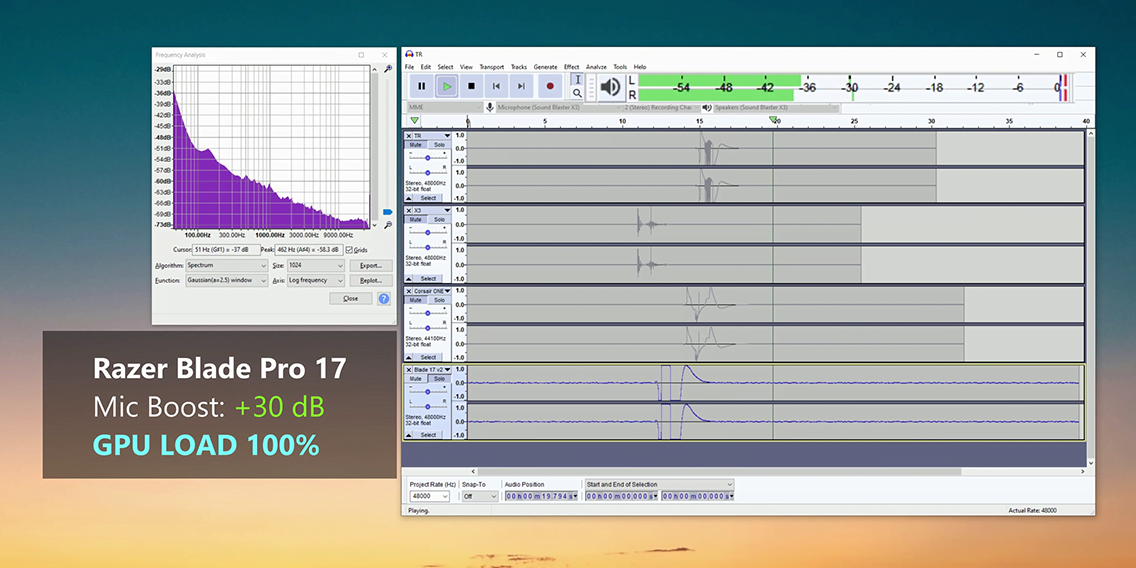
Task: Unsolo the Blade 17 v2 track
Action: (439, 378)
